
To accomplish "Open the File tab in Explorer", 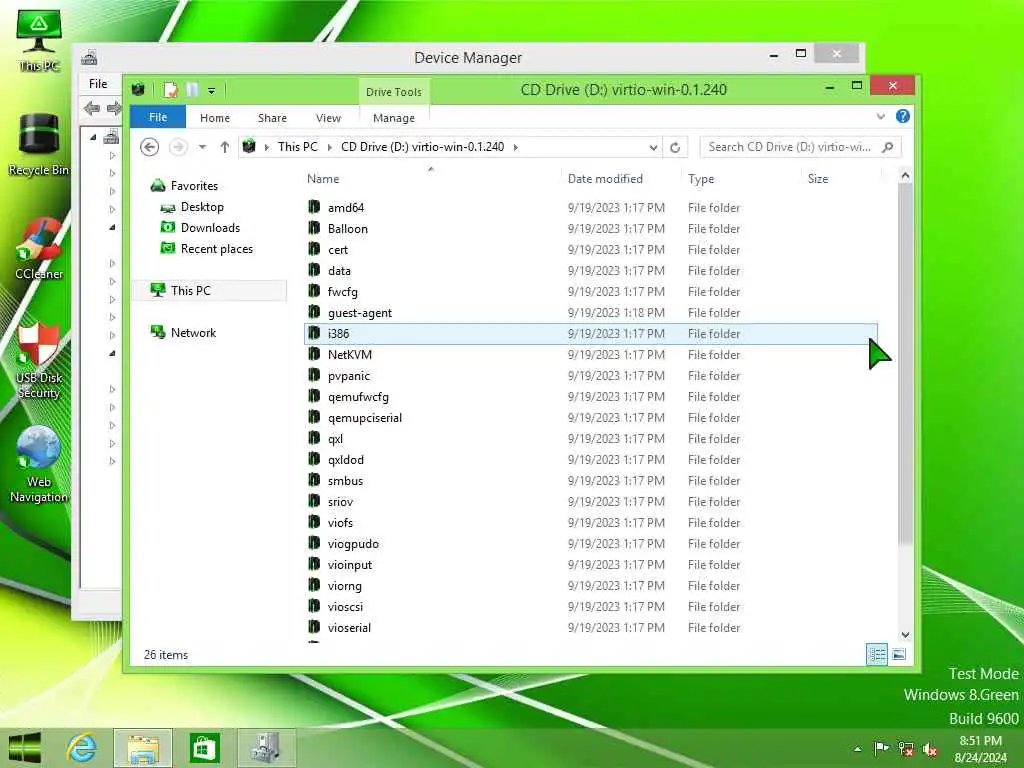I will pyautogui.click(x=157, y=117).
